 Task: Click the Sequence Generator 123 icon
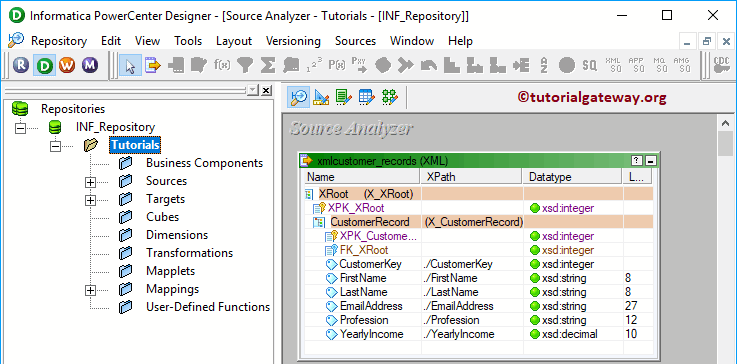(314, 65)
